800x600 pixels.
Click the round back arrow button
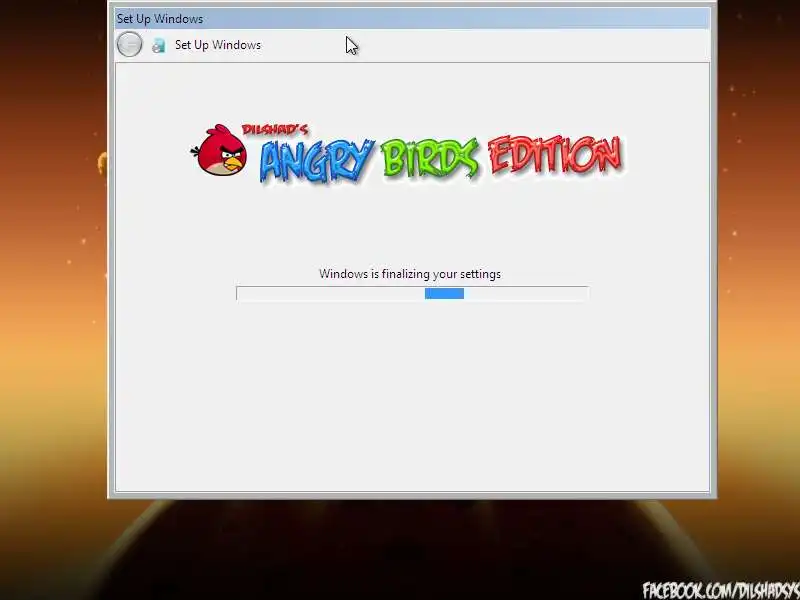(x=130, y=44)
